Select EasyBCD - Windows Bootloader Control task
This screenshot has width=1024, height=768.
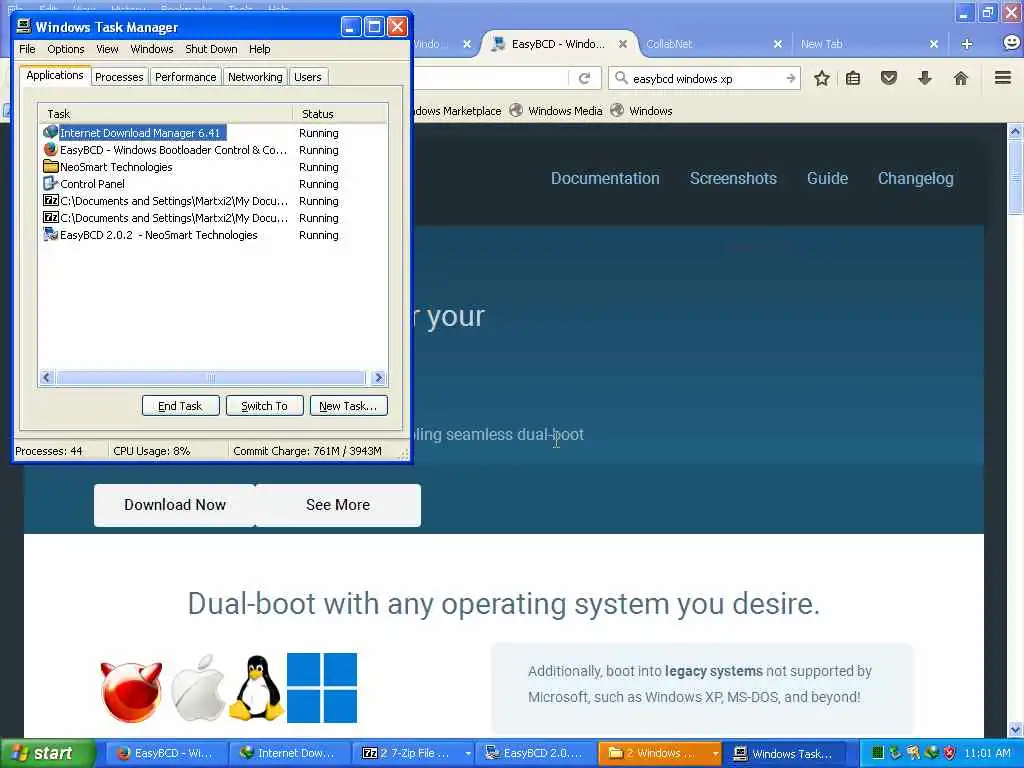212,150
